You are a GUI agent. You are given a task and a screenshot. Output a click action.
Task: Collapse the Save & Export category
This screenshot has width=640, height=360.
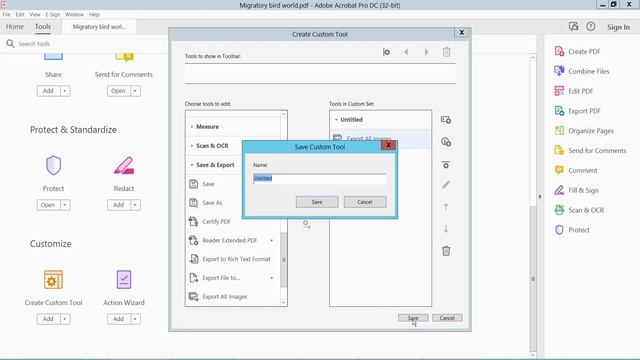tap(192, 165)
